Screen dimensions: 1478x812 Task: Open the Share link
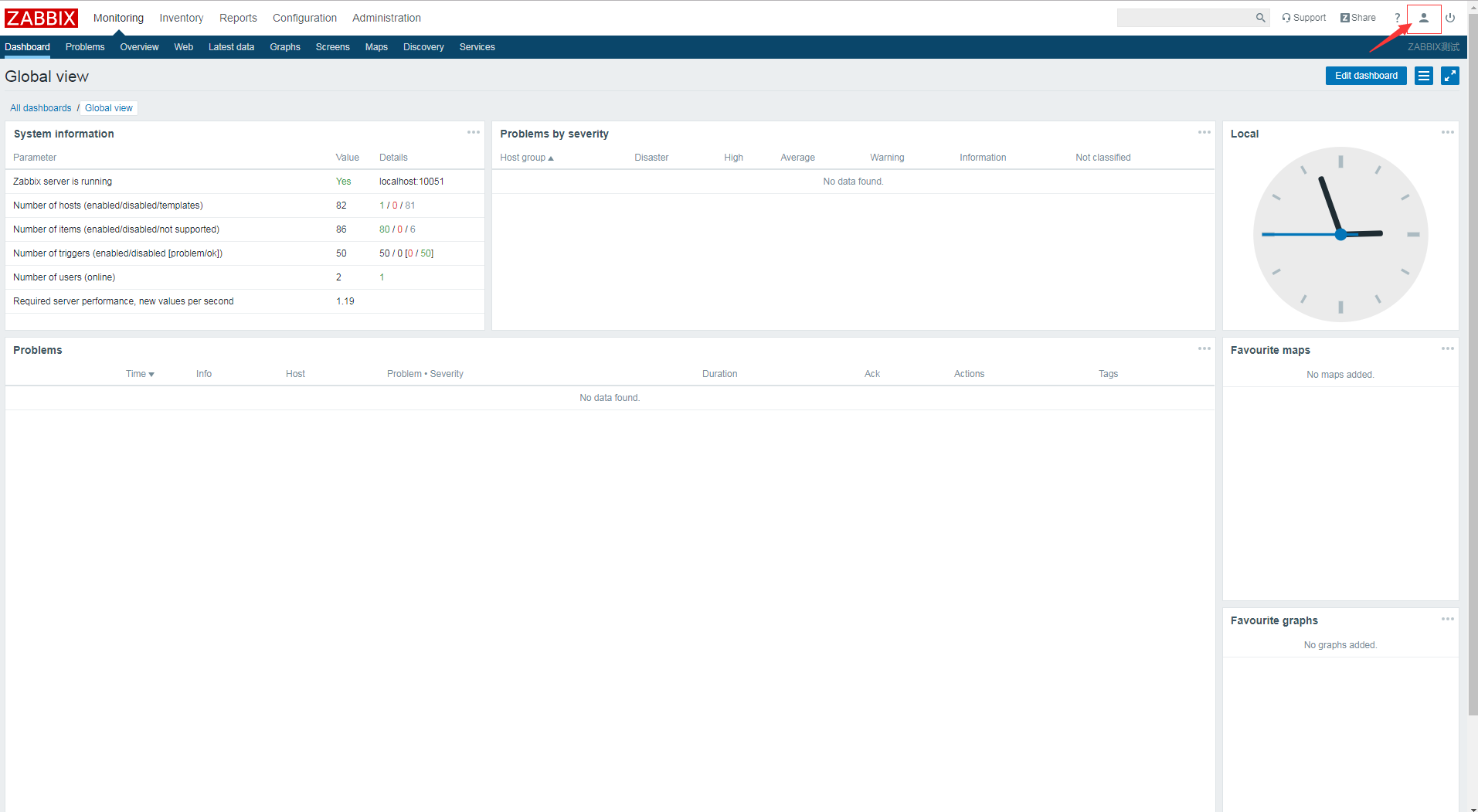click(x=1358, y=18)
